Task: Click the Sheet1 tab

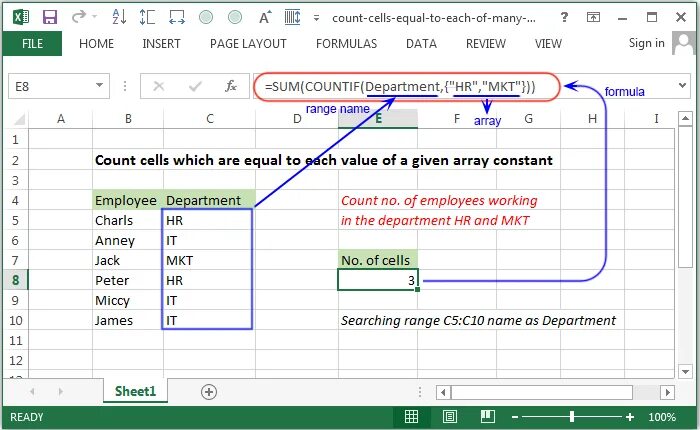Action: point(135,392)
